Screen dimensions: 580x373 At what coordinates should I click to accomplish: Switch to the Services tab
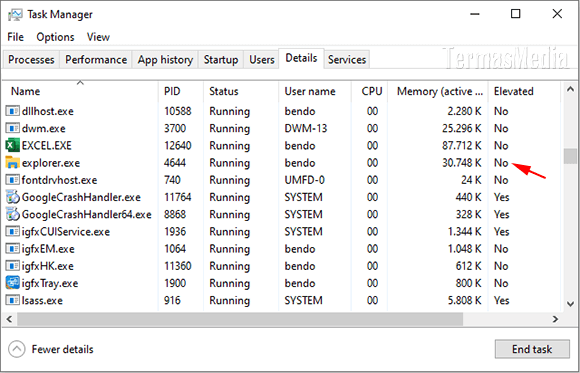[x=347, y=60]
